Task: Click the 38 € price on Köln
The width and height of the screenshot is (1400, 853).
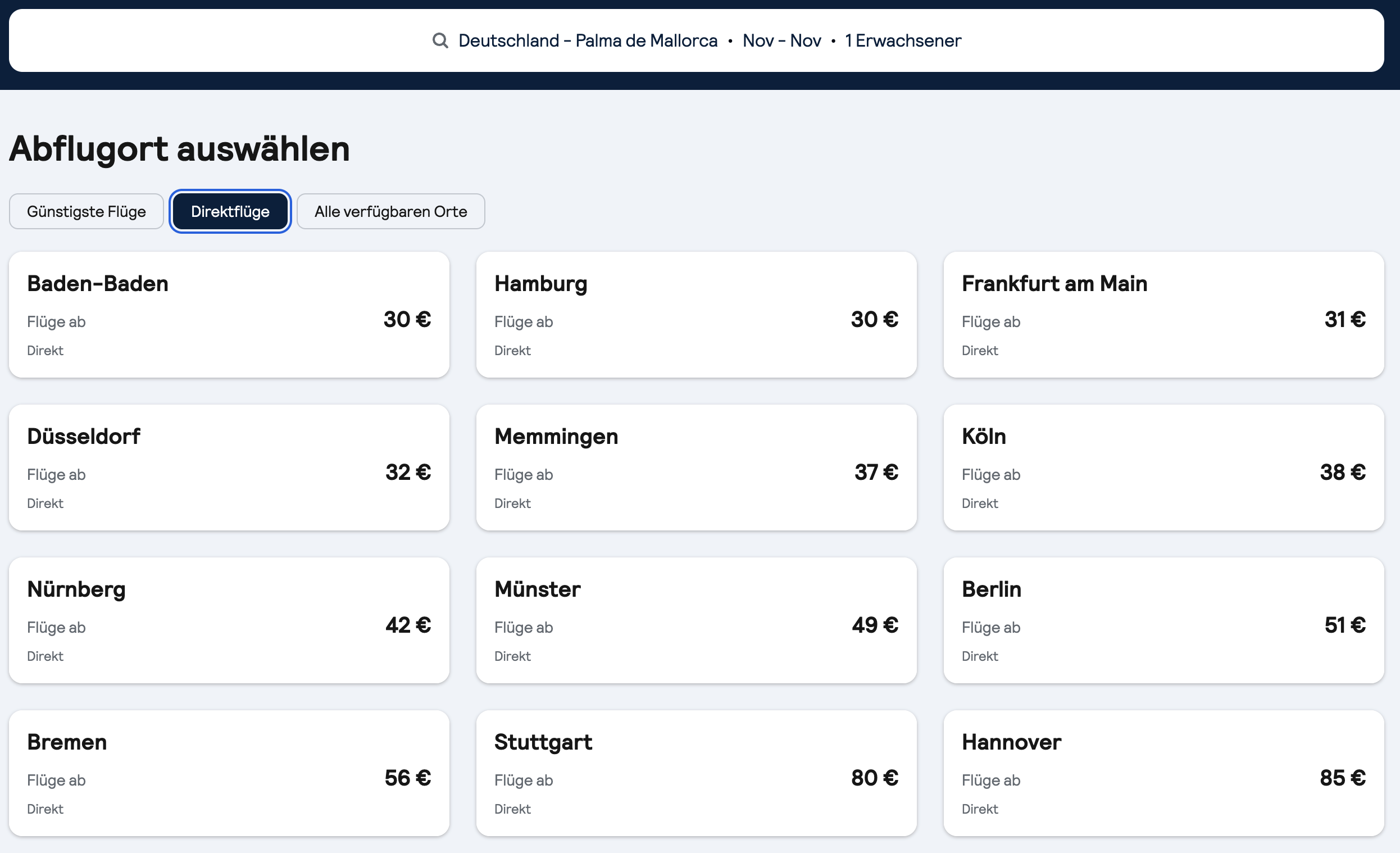Action: [x=1342, y=472]
